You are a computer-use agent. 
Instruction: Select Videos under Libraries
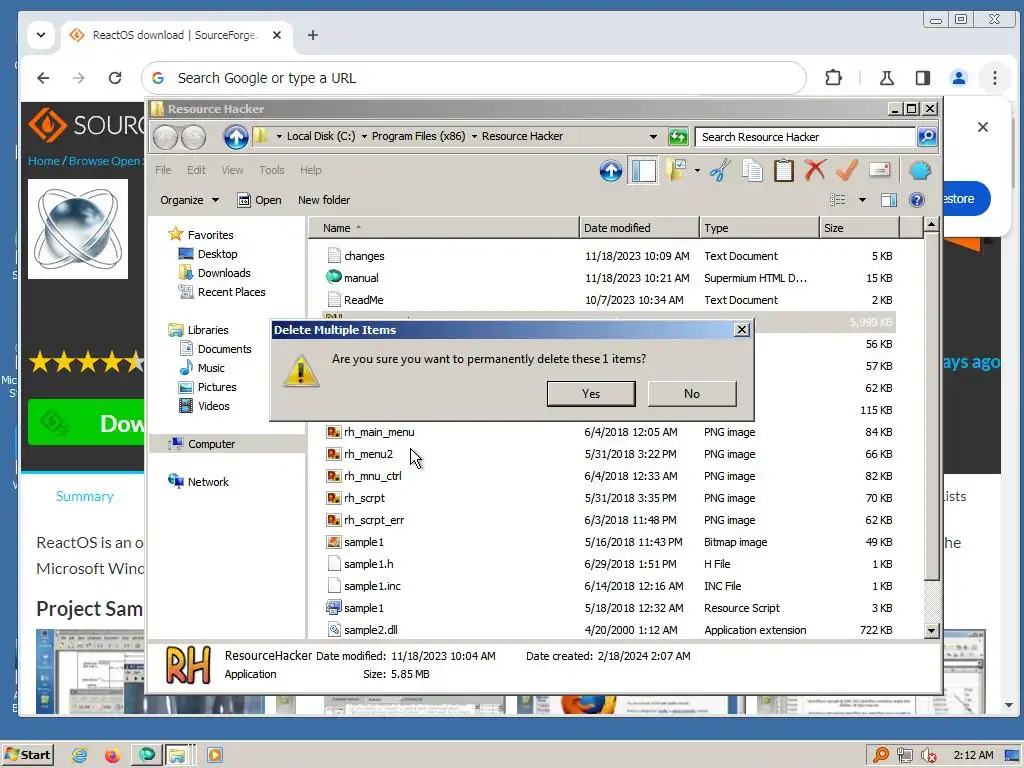pos(214,406)
